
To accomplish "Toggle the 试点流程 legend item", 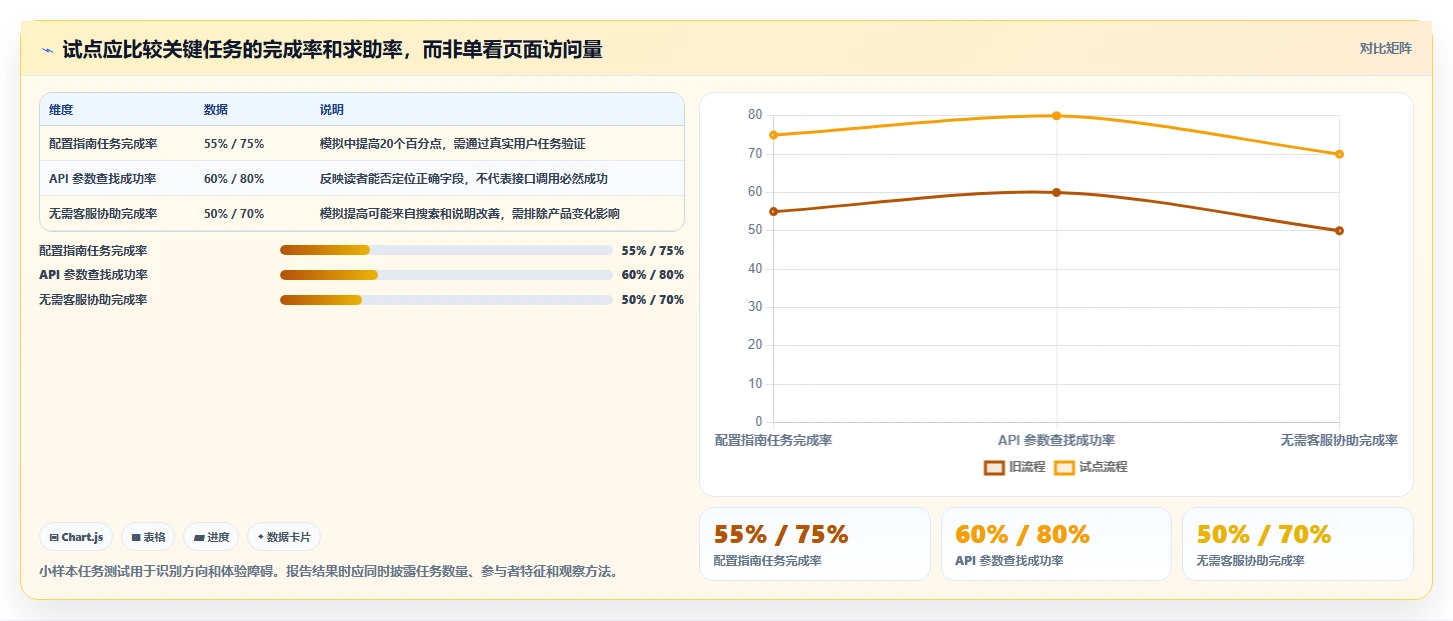I will pos(1090,467).
